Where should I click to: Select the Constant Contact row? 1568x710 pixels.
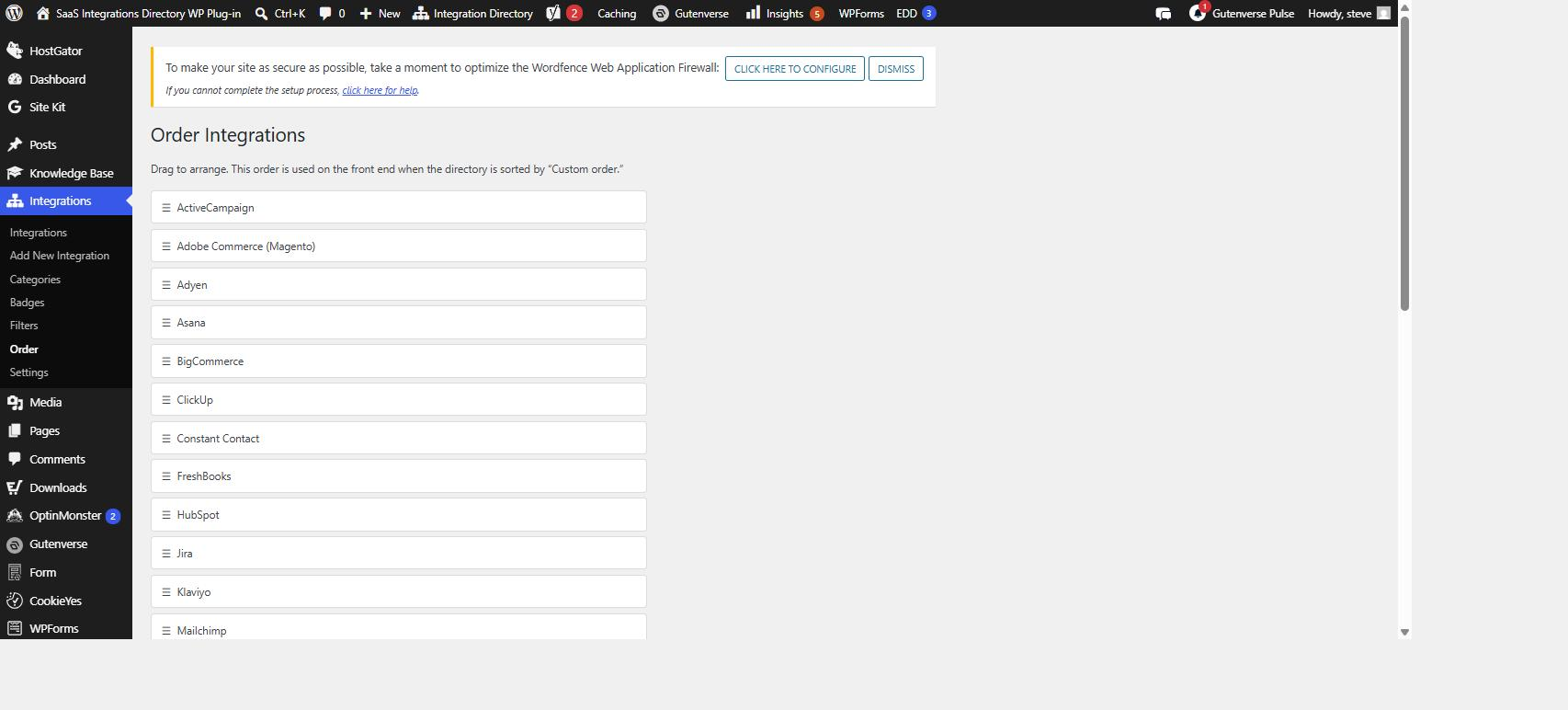coord(399,438)
